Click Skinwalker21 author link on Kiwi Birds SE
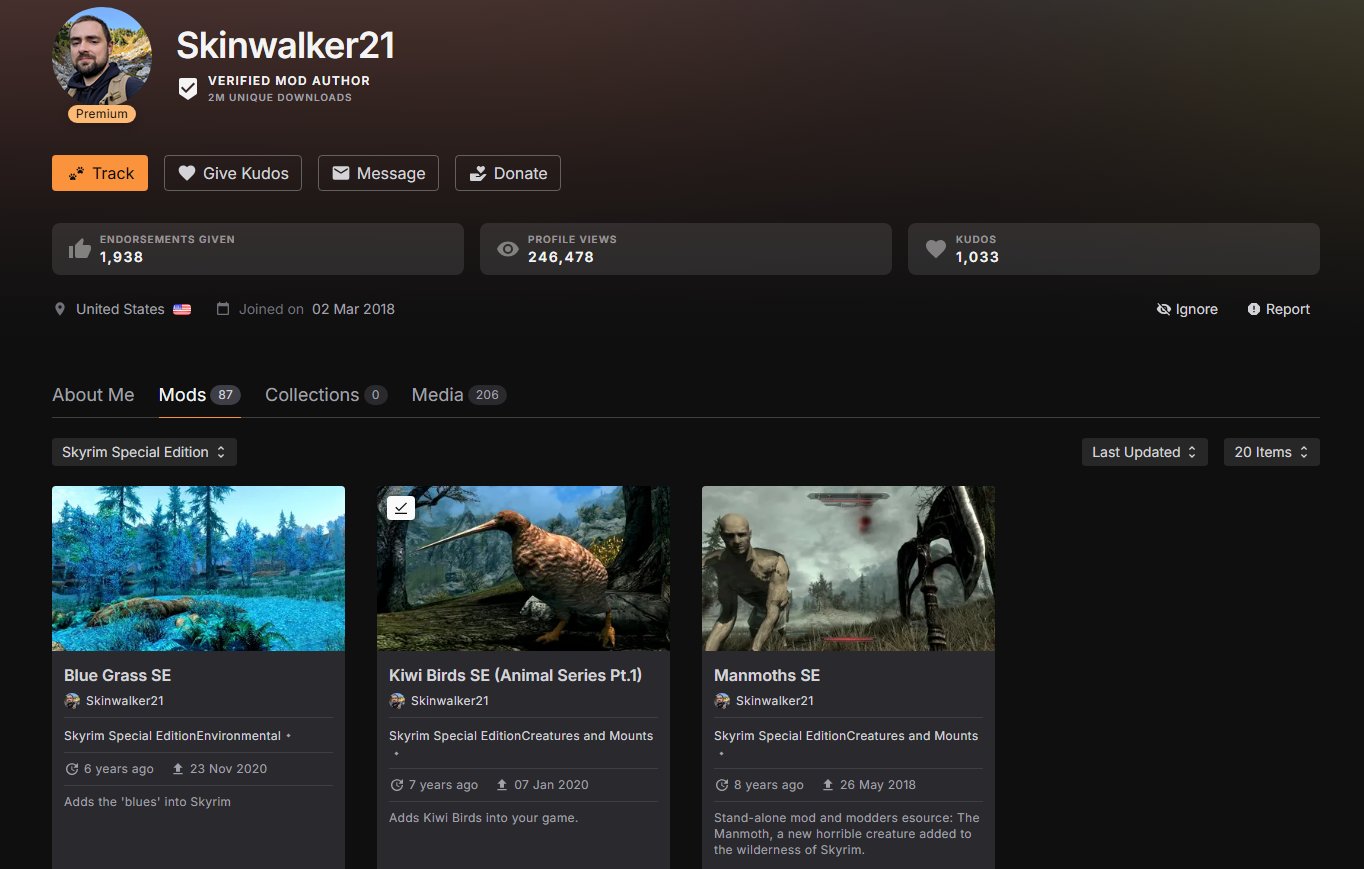 coord(450,701)
